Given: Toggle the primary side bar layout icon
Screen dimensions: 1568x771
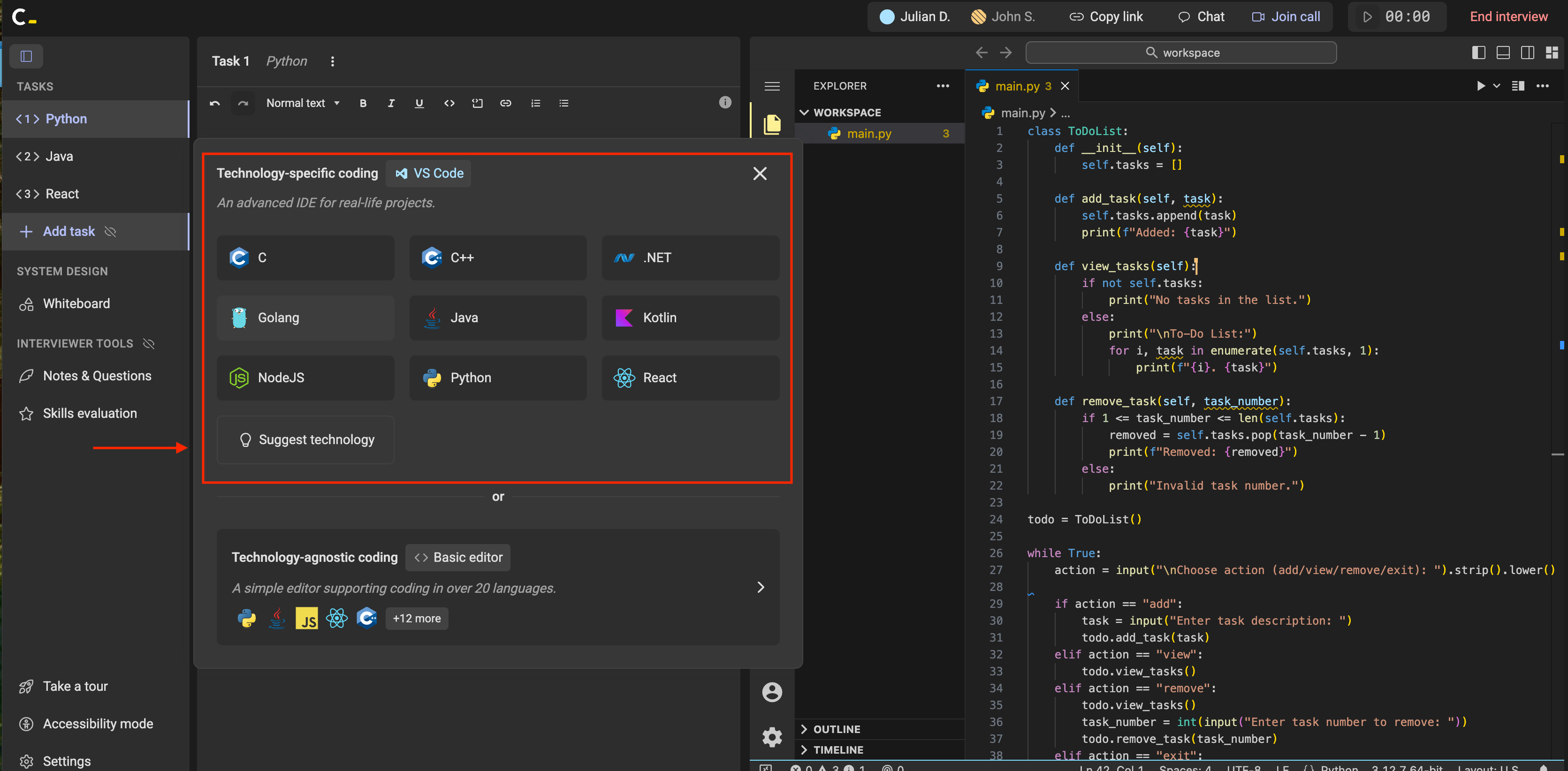Looking at the screenshot, I should [x=1478, y=53].
